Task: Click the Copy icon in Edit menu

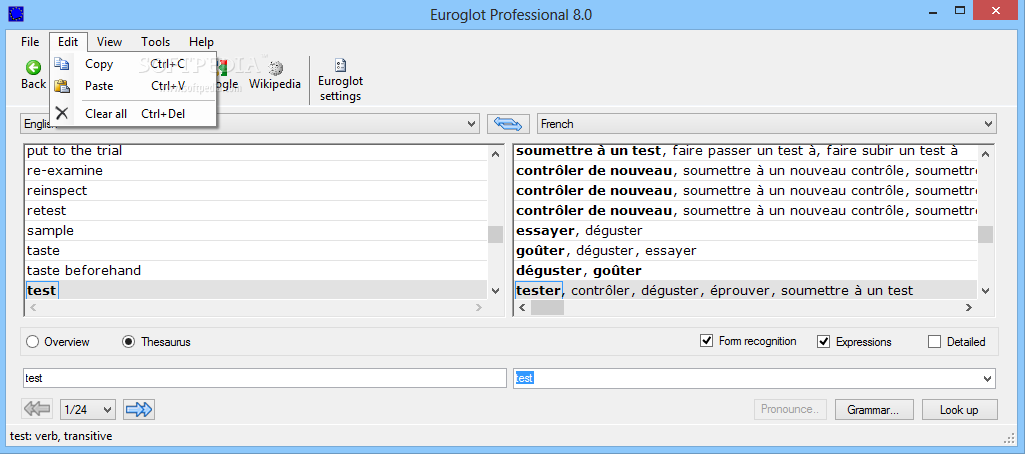Action: tap(61, 64)
